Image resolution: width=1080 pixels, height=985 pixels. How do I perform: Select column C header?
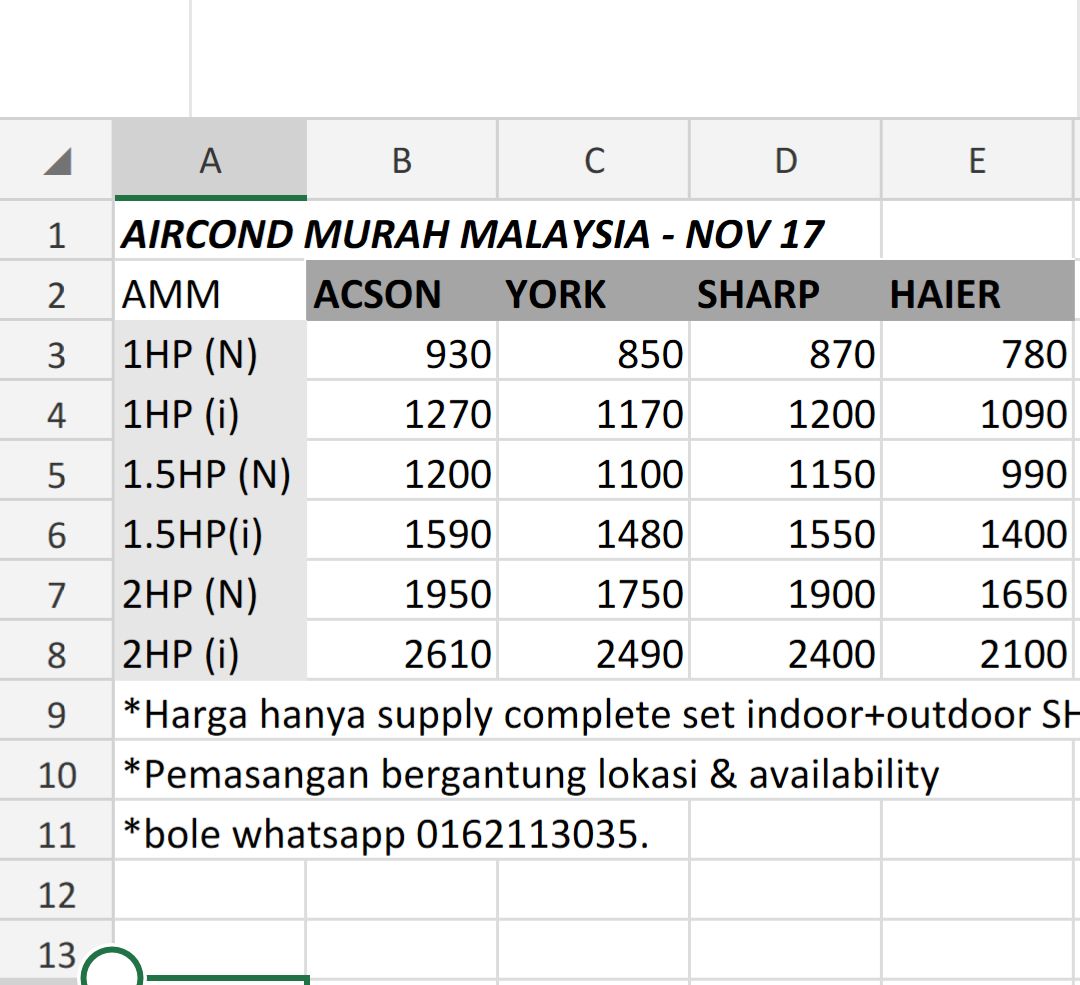(594, 160)
